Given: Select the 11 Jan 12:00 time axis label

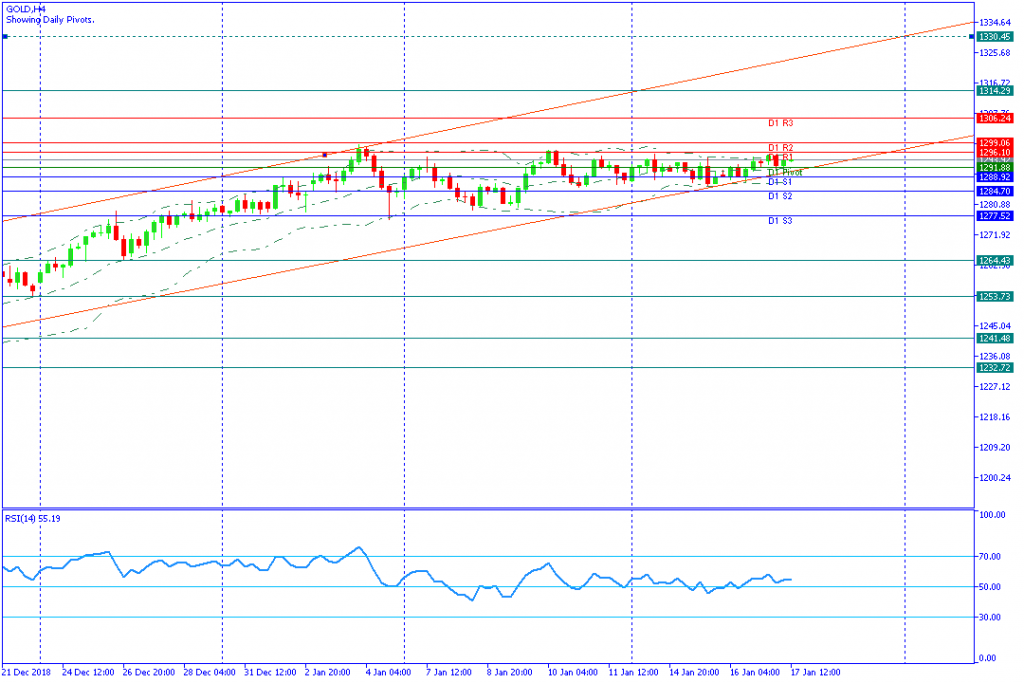Looking at the screenshot, I should point(633,673).
